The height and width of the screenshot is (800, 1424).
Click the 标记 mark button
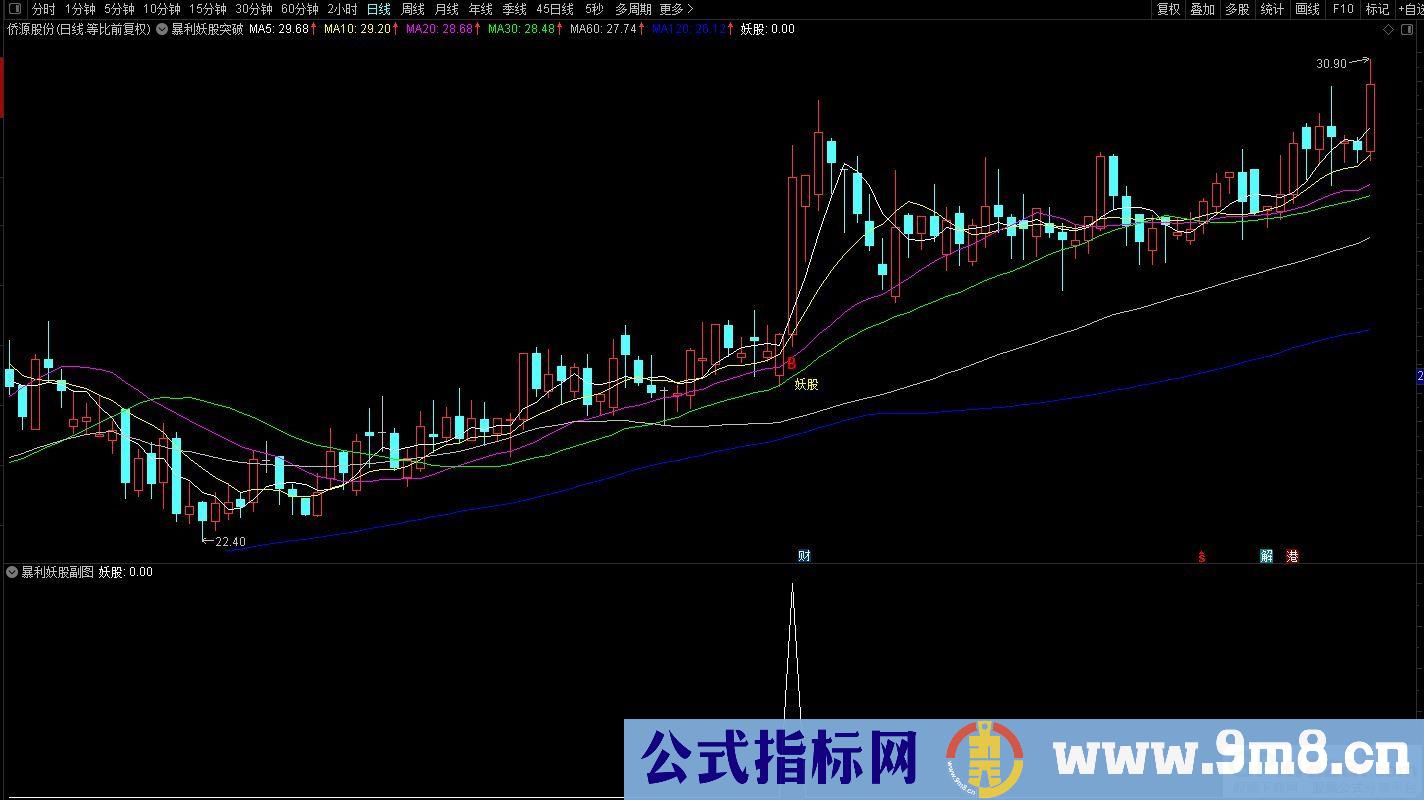click(x=1377, y=9)
